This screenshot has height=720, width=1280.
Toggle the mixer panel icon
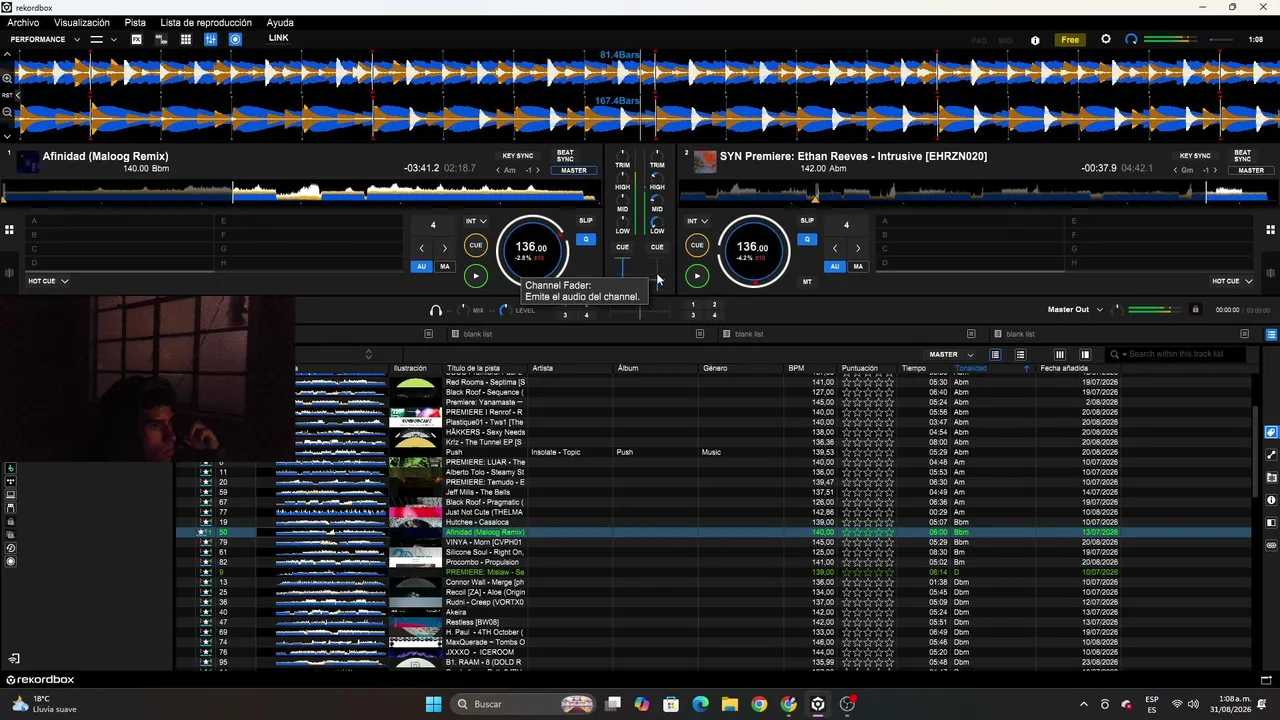pyautogui.click(x=210, y=39)
